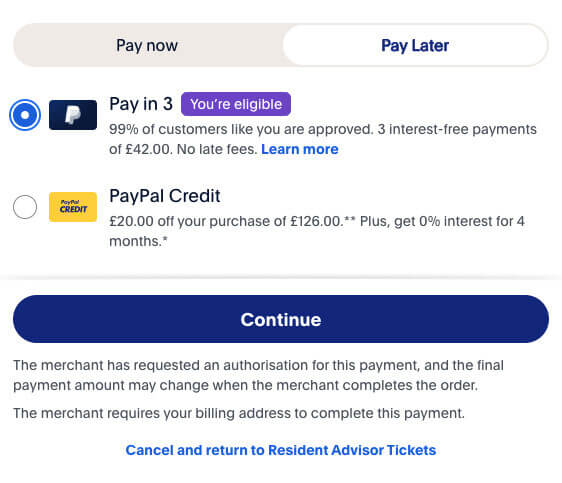
Task: Click the Continue button
Action: click(x=281, y=319)
